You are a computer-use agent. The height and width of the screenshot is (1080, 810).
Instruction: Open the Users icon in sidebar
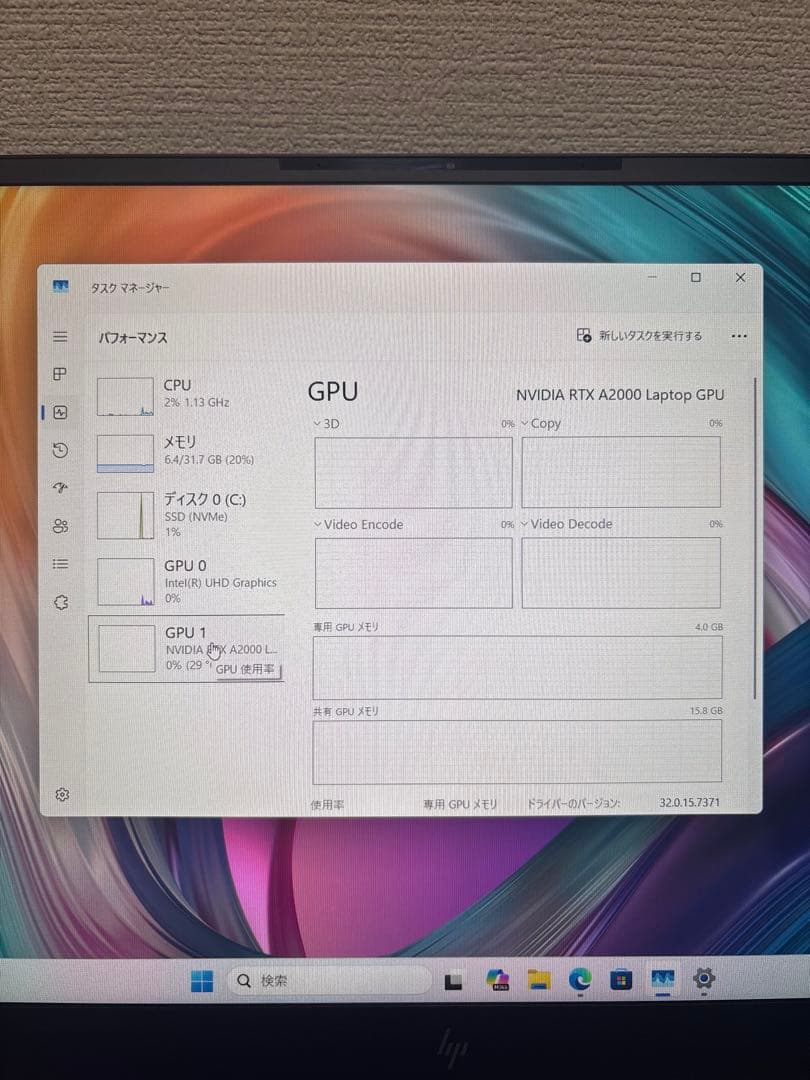click(x=61, y=526)
